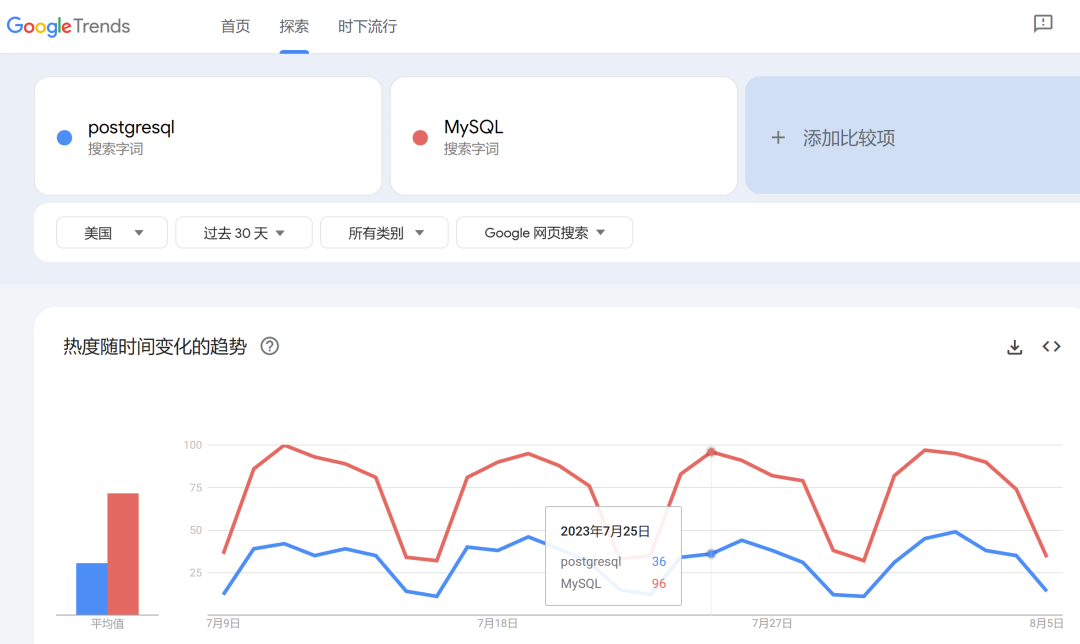The image size is (1080, 644).
Task: Click the plus icon in 添加比较项
Action: coord(778,138)
